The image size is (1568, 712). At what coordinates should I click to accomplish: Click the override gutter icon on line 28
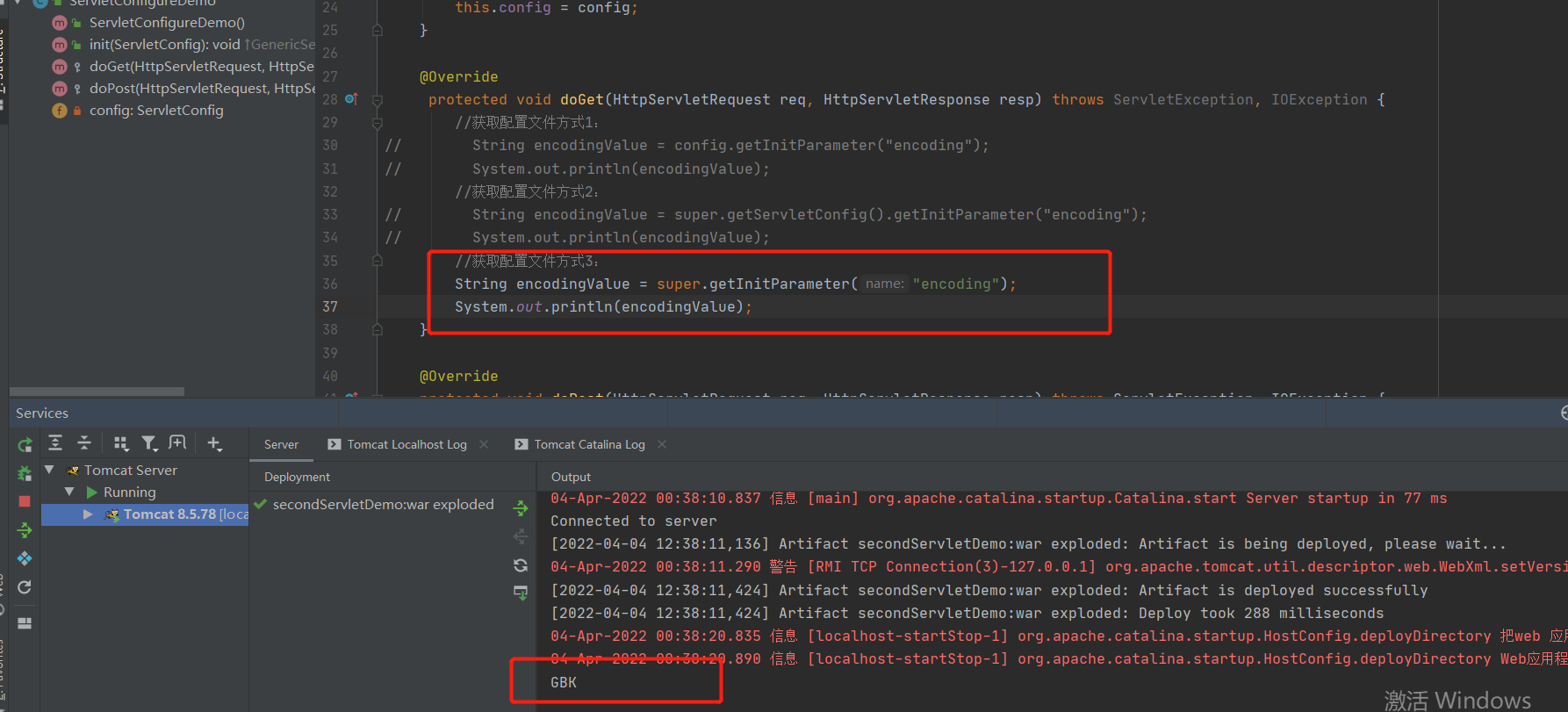pyautogui.click(x=351, y=99)
